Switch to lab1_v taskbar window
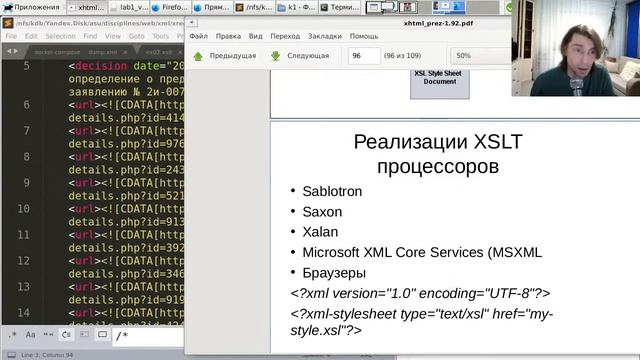The width and height of the screenshot is (640, 360). point(129,7)
